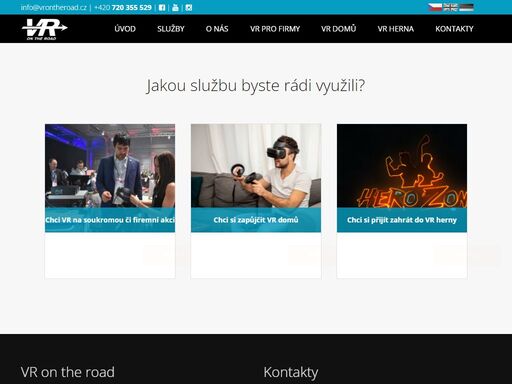Open the Hero Zone neon image
Screen dimensions: 512x384
pyautogui.click(x=402, y=166)
